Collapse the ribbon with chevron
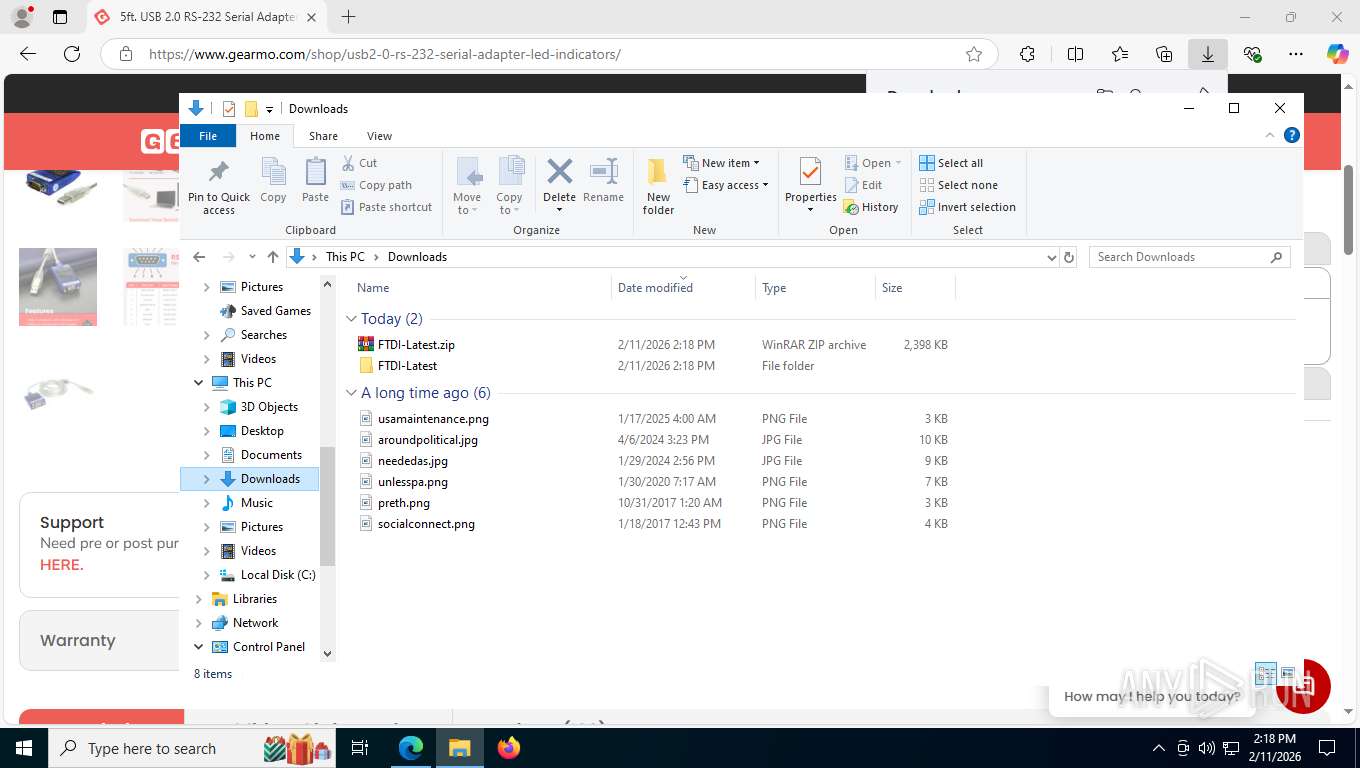 point(1271,135)
